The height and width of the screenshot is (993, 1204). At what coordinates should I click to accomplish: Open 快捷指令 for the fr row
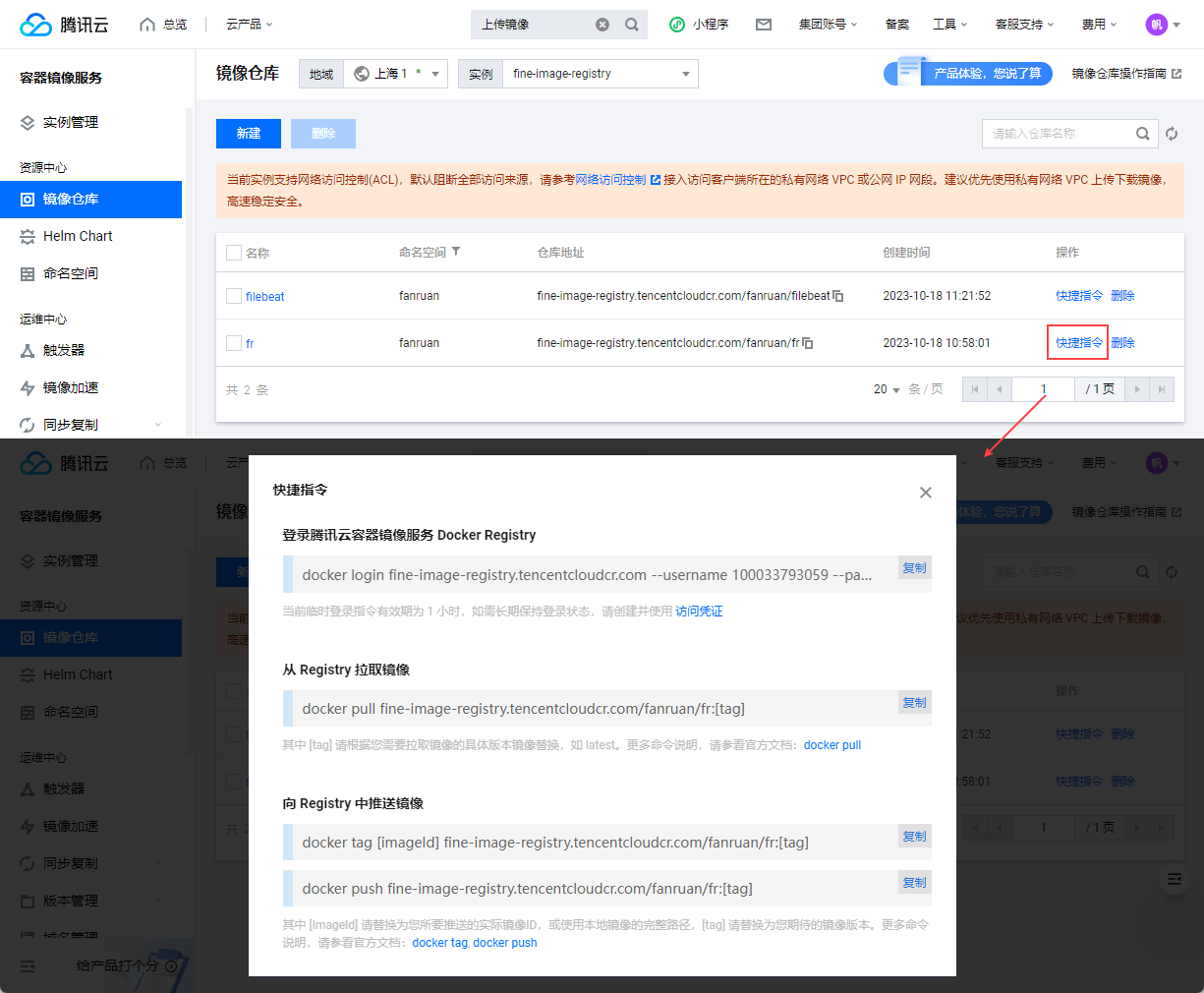[x=1079, y=343]
